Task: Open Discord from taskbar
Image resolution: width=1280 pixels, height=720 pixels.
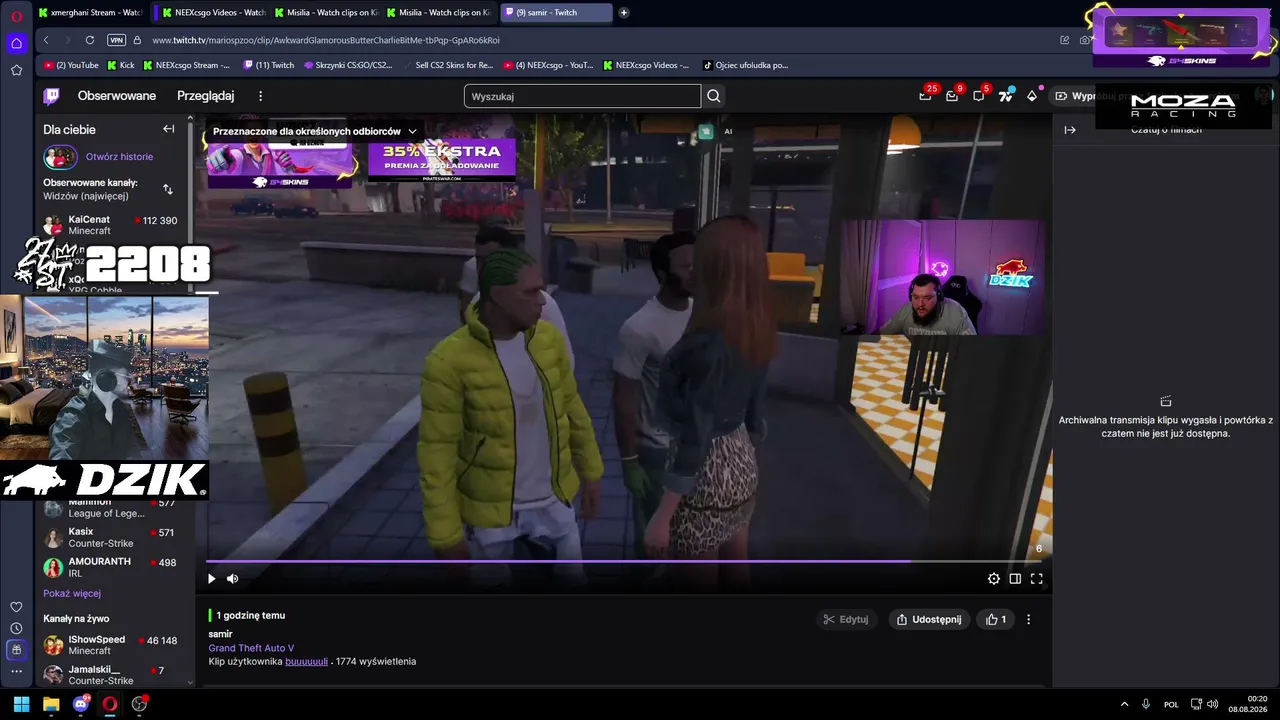Action: tap(81, 704)
